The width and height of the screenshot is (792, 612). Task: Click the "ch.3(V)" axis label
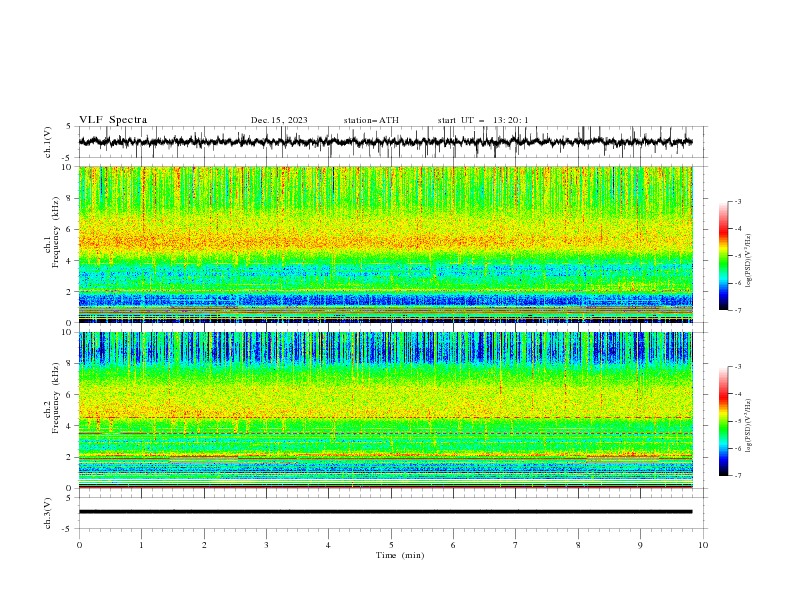click(48, 513)
